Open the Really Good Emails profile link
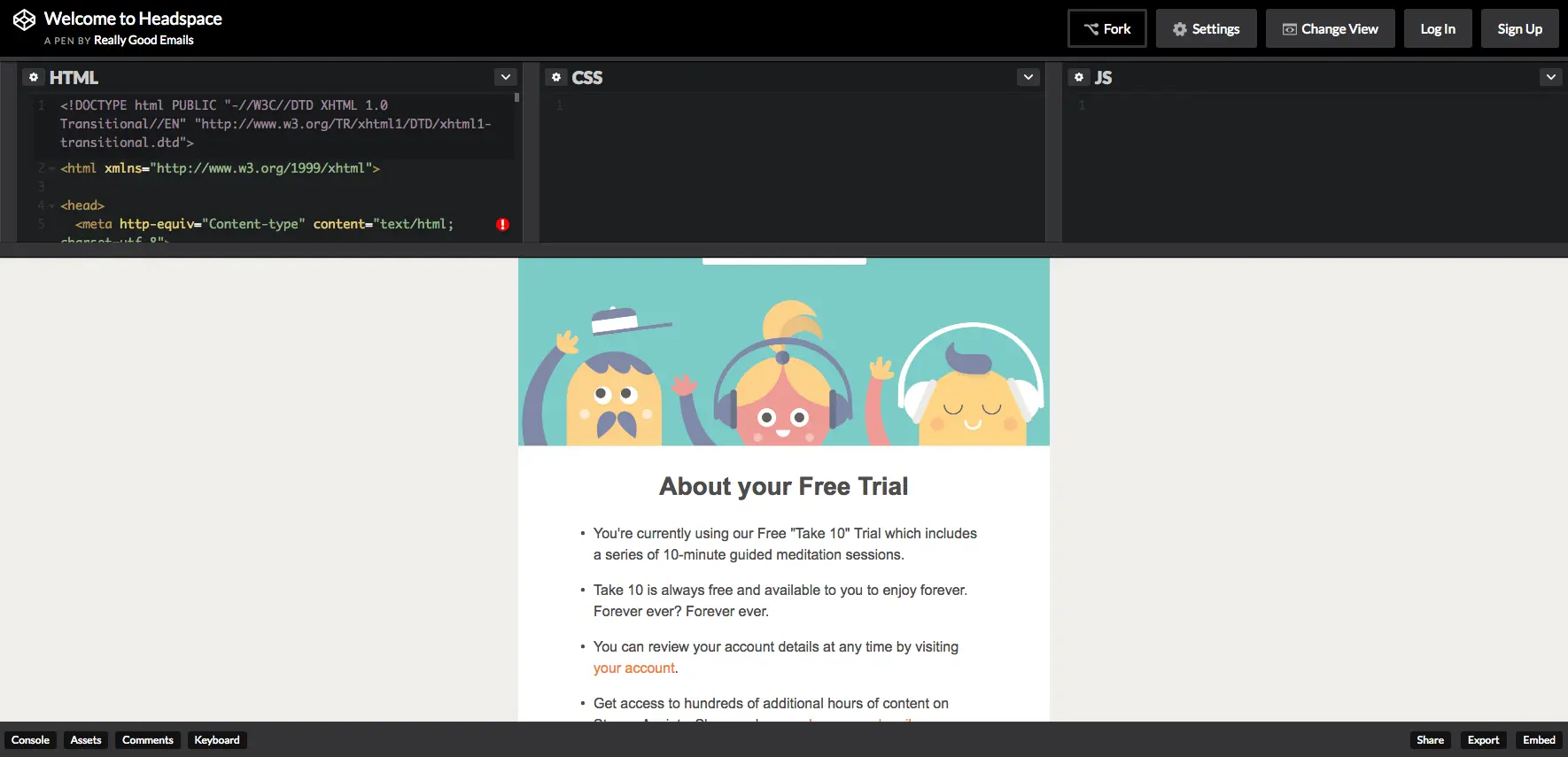 [x=144, y=40]
